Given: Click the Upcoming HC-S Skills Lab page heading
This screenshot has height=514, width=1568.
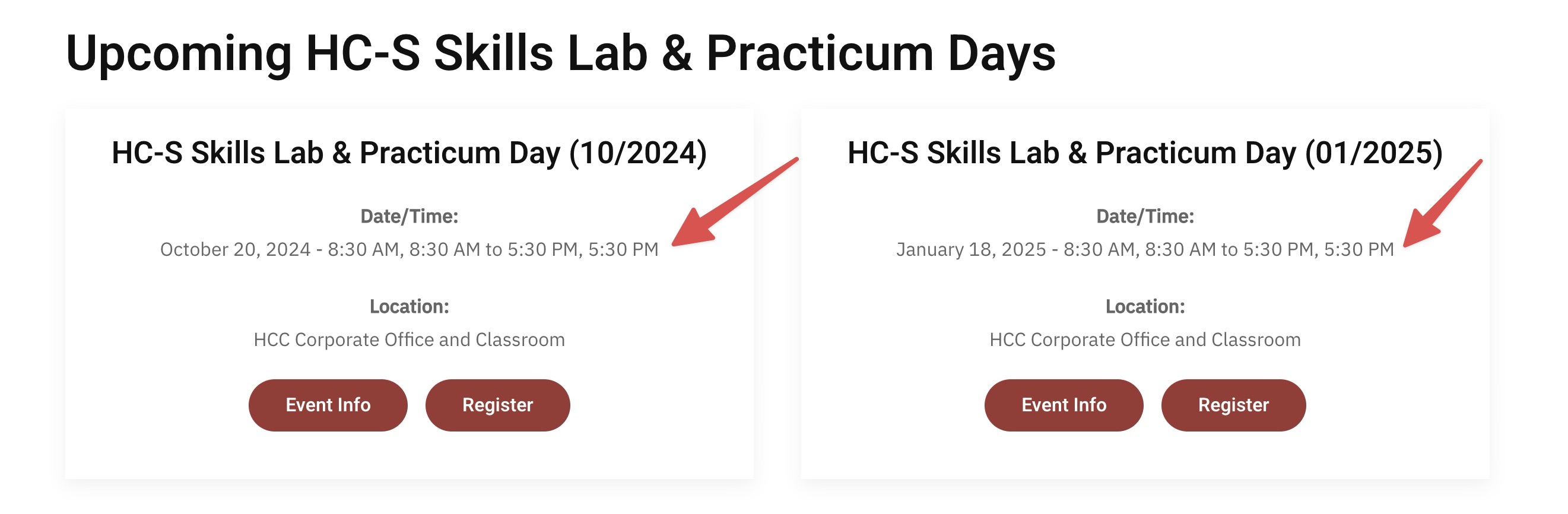Looking at the screenshot, I should [560, 53].
